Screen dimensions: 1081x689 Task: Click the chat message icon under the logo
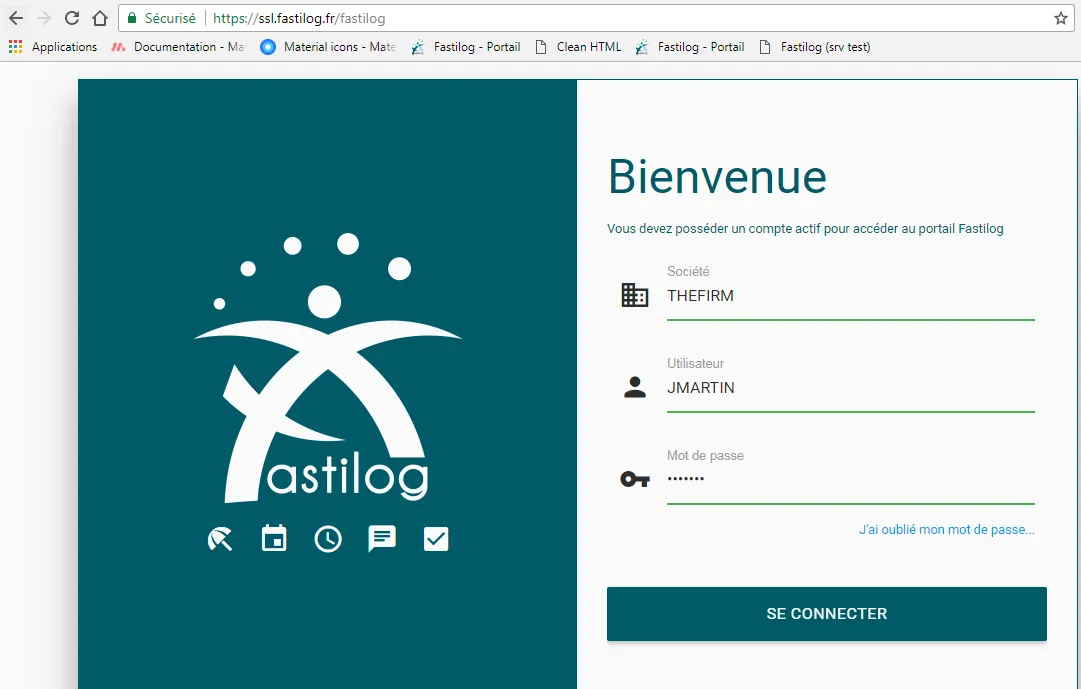coord(382,539)
